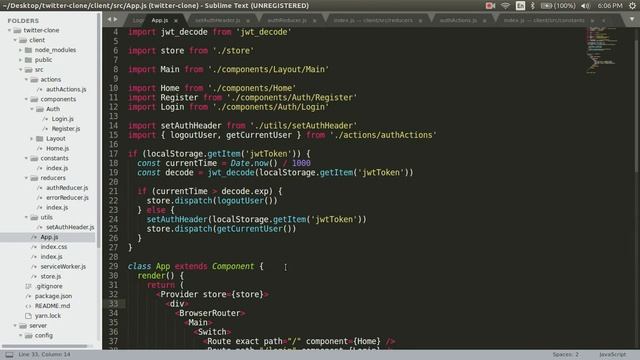Switch to the authActions.js tab
Viewport: 640px width, 360px height.
click(458, 20)
